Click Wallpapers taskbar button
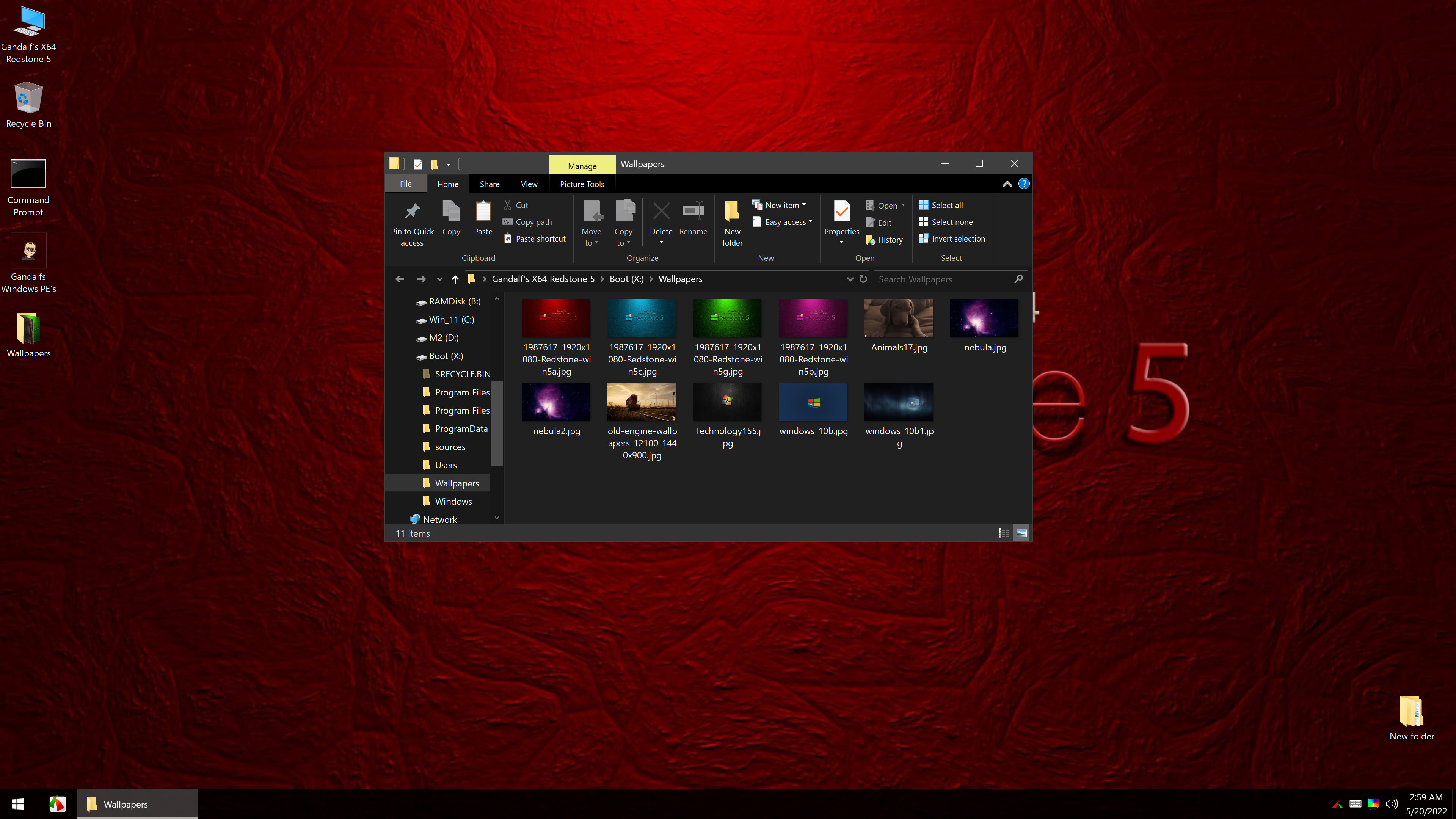Viewport: 1456px width, 819px height. (137, 804)
